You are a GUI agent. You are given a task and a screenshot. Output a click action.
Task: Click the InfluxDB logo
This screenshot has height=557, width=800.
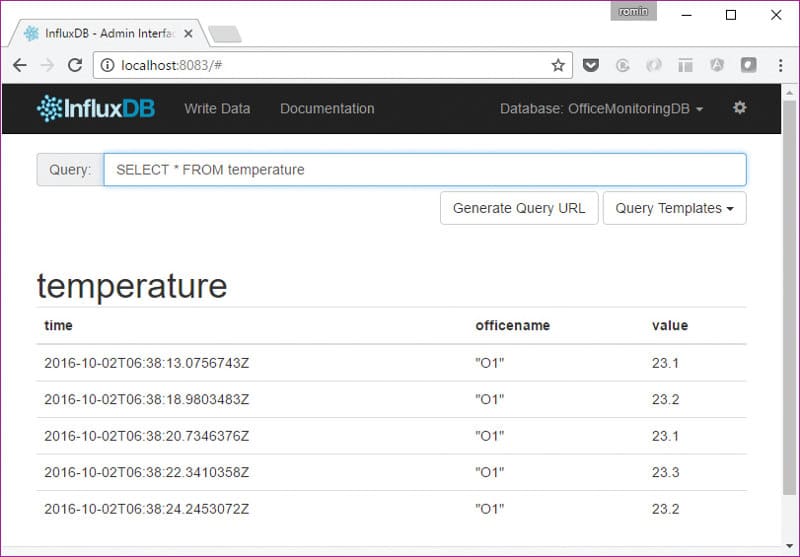pyautogui.click(x=96, y=108)
